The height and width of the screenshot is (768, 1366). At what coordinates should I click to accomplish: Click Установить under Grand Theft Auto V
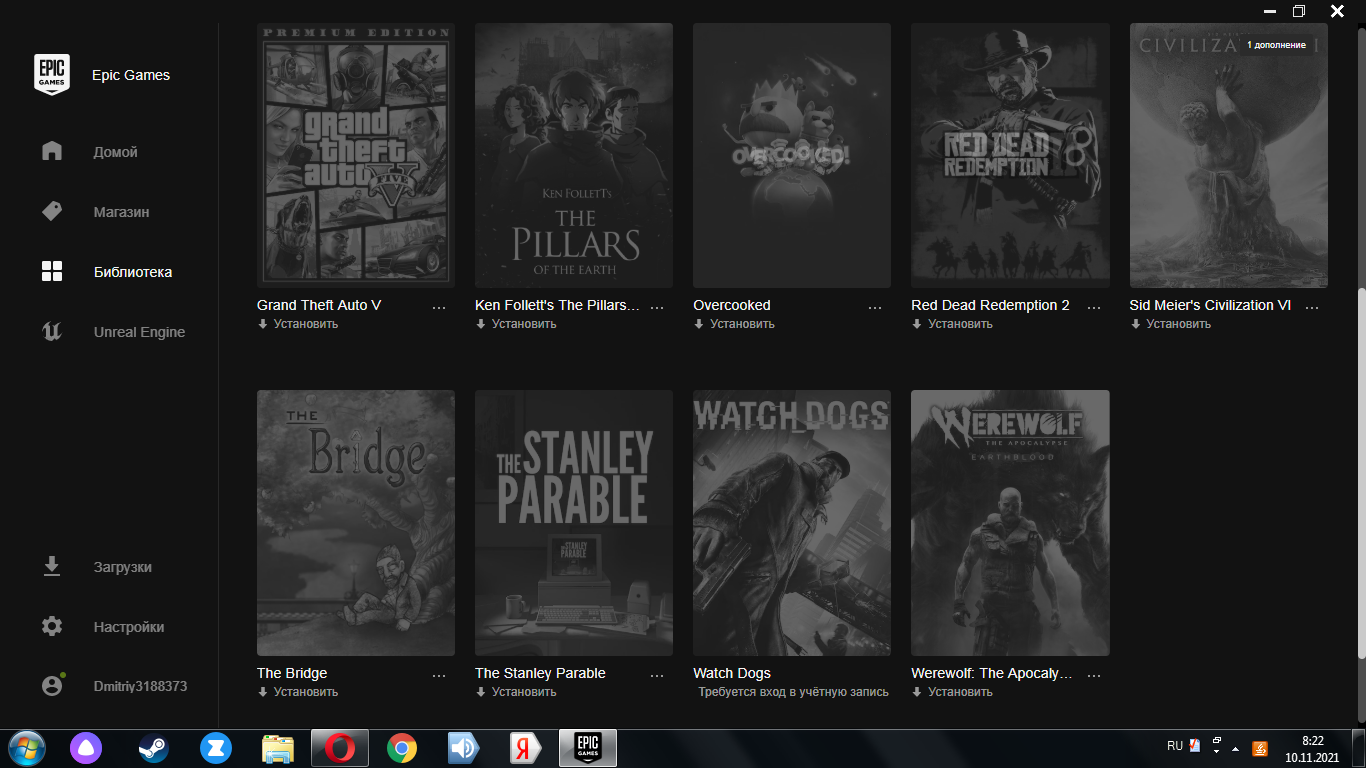click(298, 324)
